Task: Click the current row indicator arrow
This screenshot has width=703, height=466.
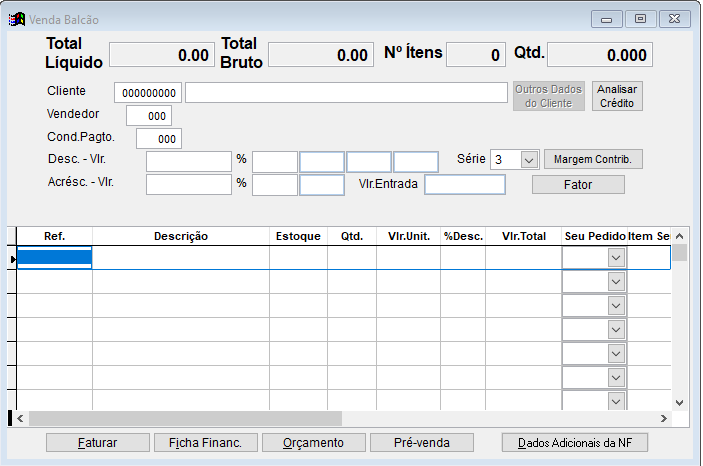Action: (x=12, y=259)
